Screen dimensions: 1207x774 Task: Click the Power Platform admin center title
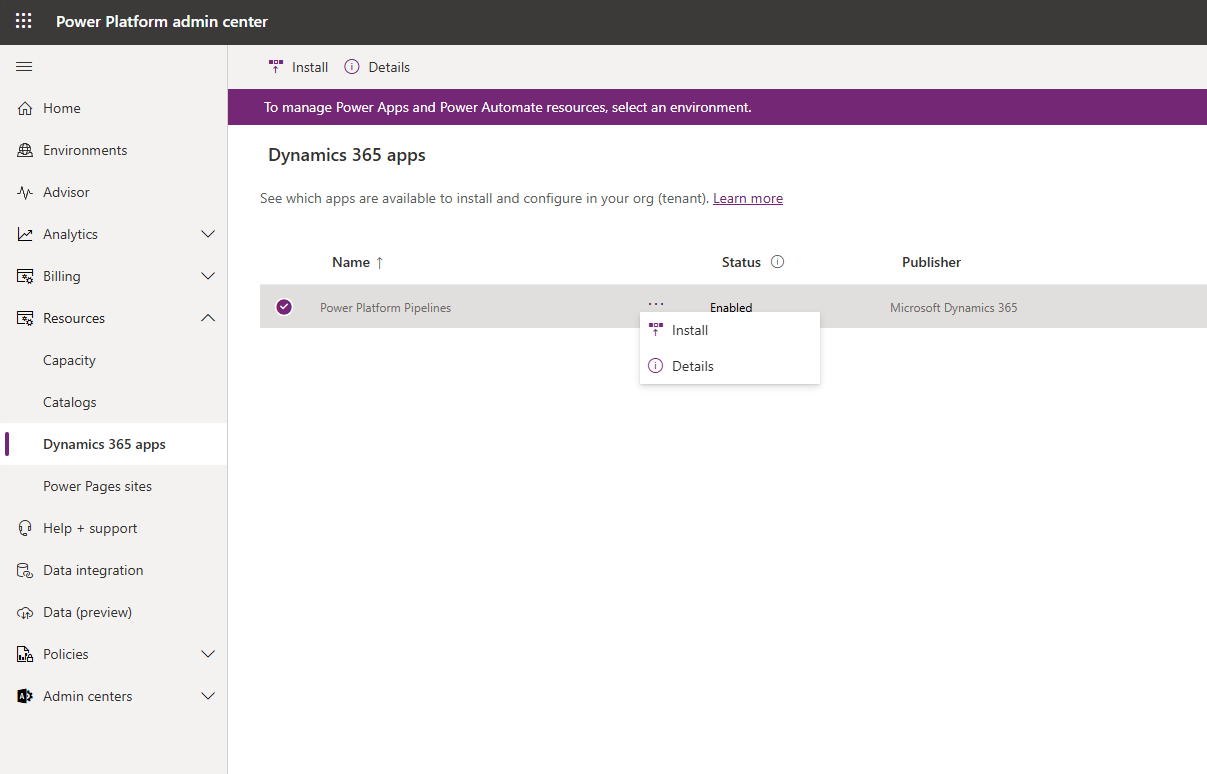[162, 21]
